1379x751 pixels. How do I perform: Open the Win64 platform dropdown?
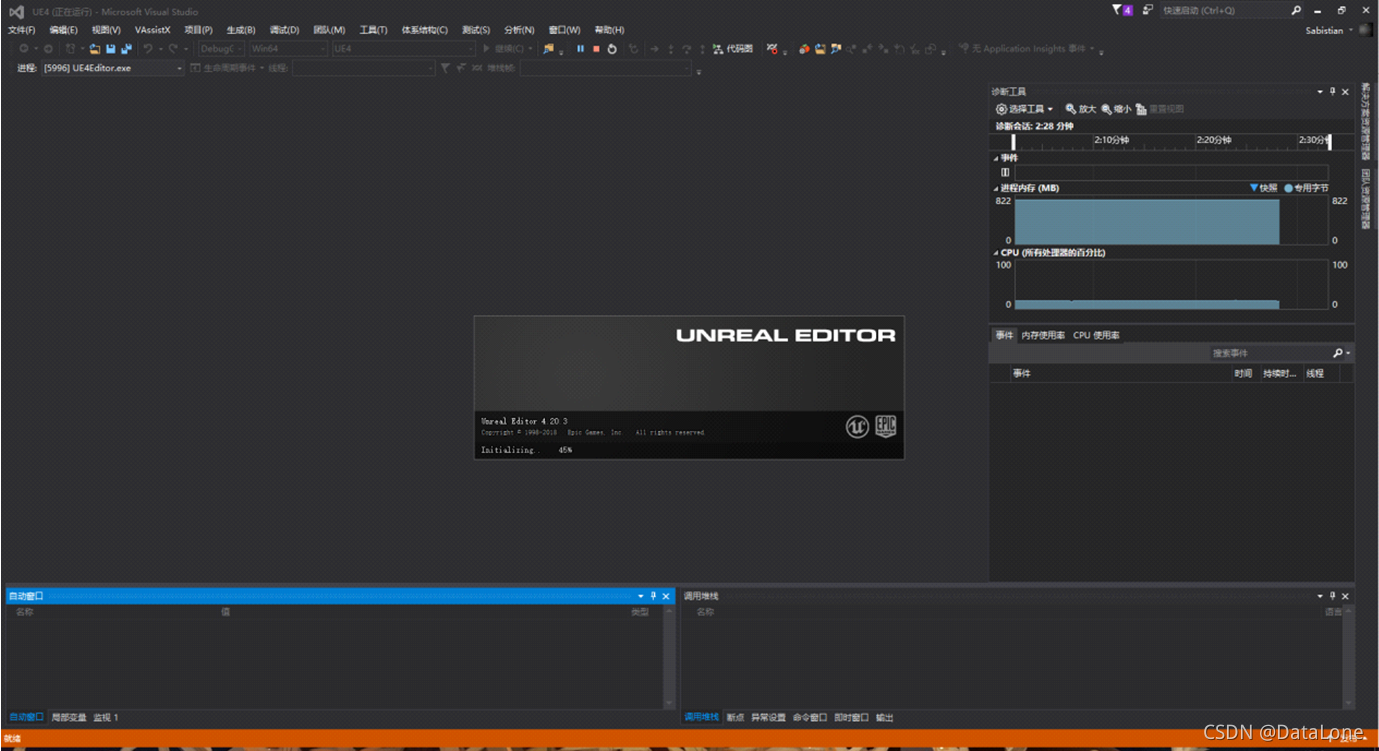tap(288, 49)
